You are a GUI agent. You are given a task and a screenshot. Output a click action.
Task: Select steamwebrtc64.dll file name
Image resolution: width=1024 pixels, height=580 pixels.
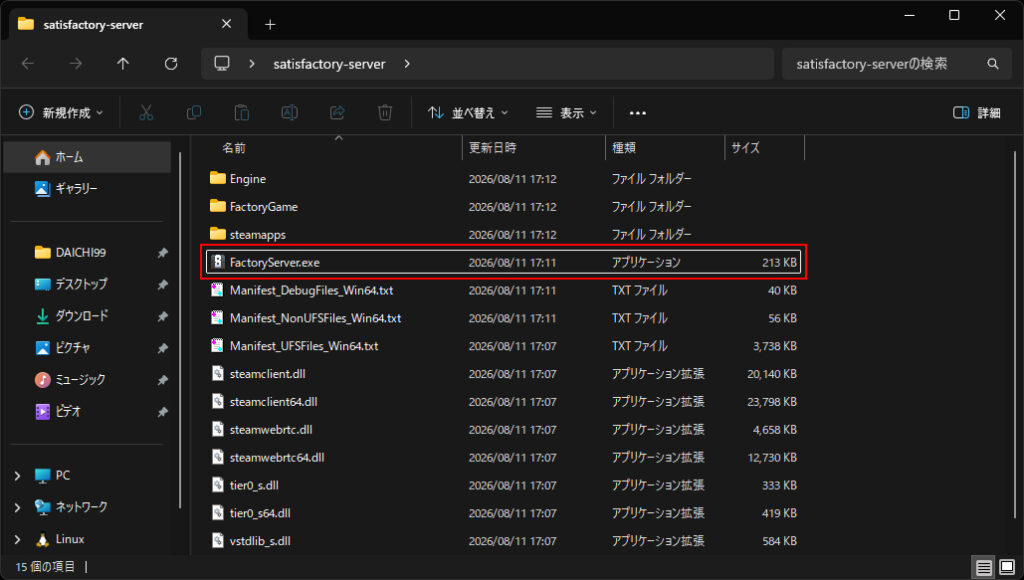point(277,458)
